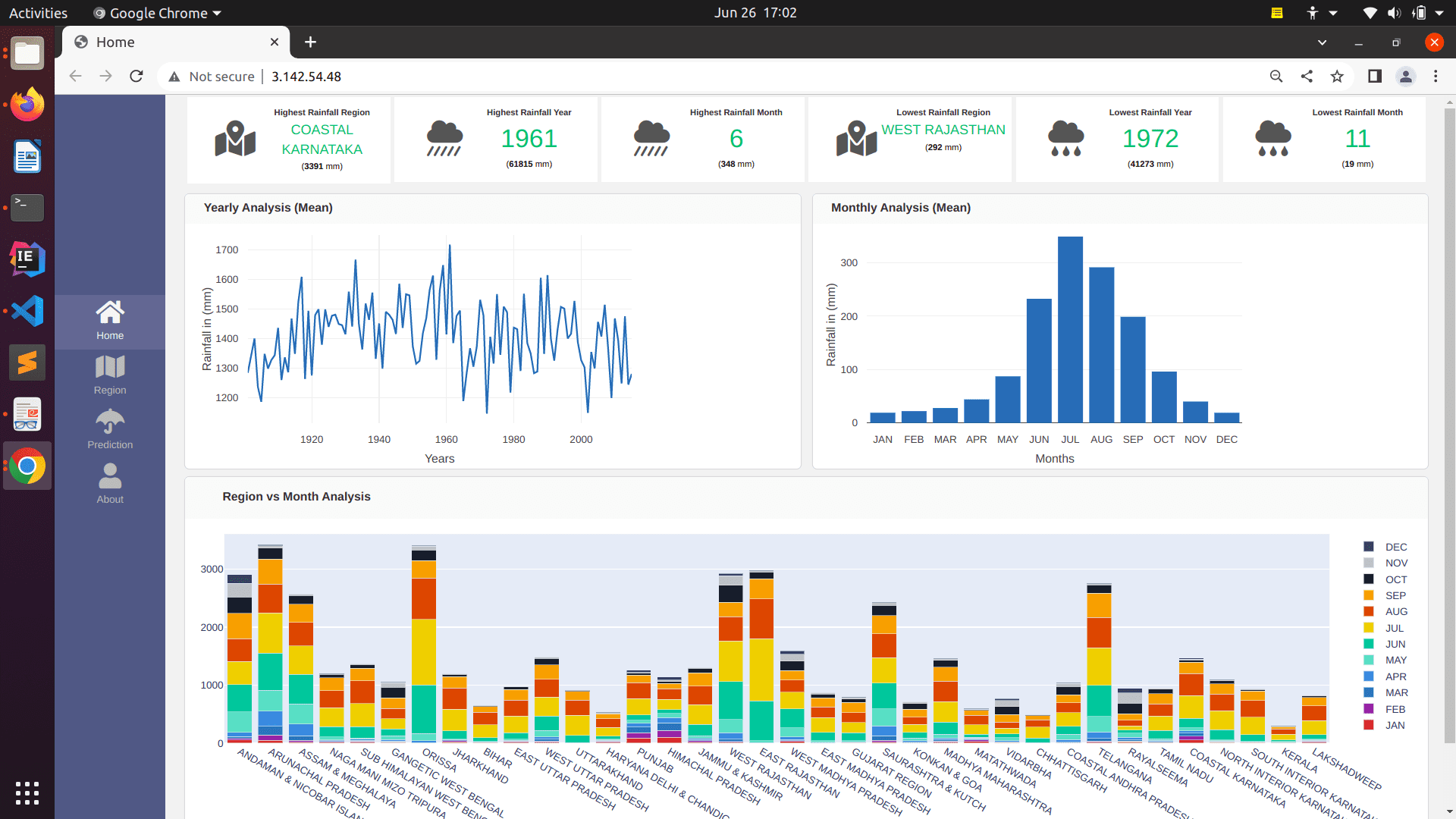Click the AUG orange legend swatch

tap(1369, 611)
